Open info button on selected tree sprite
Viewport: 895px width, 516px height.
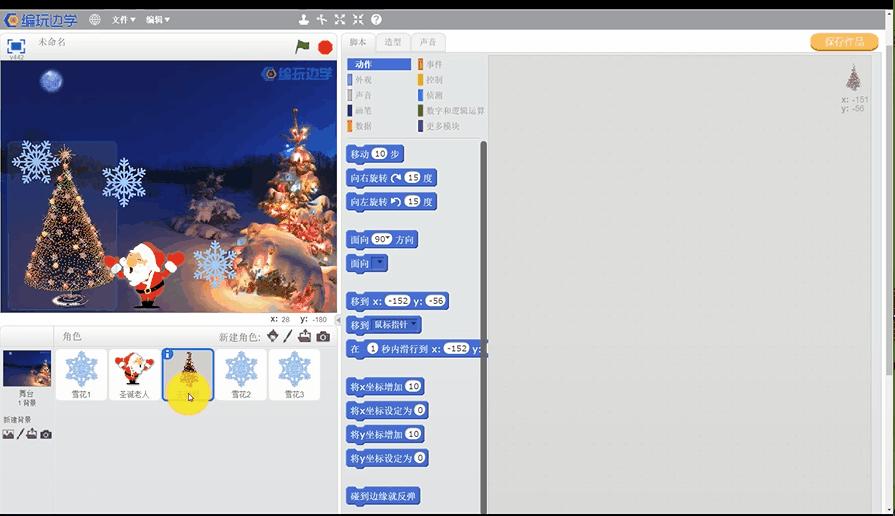coord(168,354)
